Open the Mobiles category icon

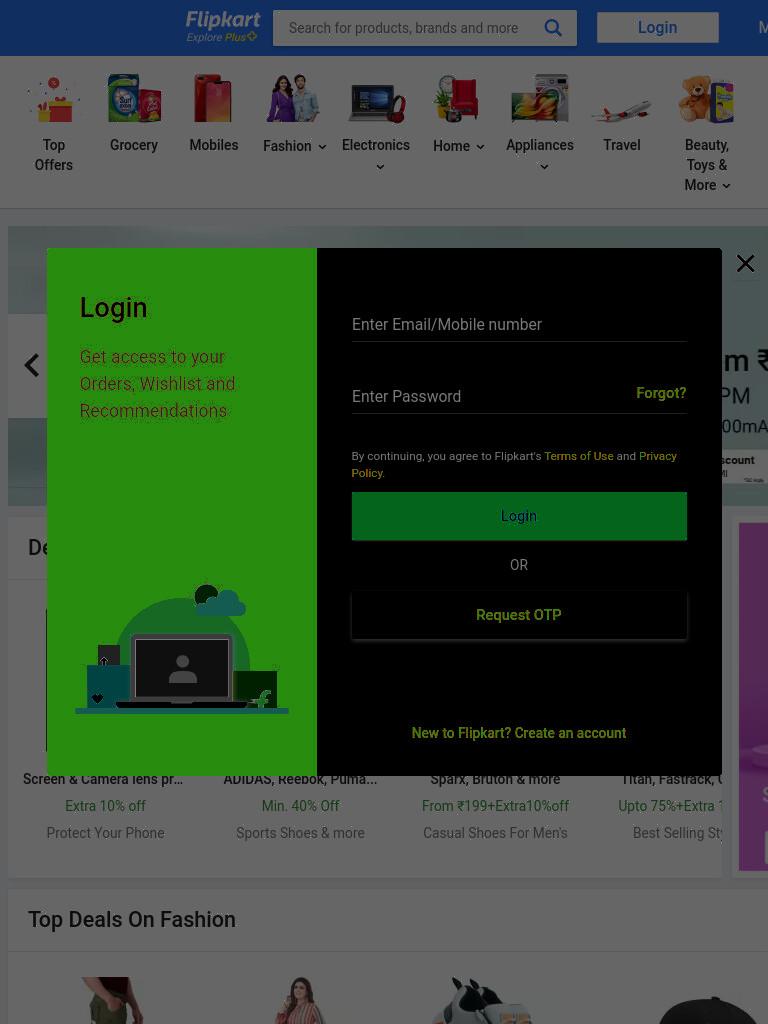point(213,99)
